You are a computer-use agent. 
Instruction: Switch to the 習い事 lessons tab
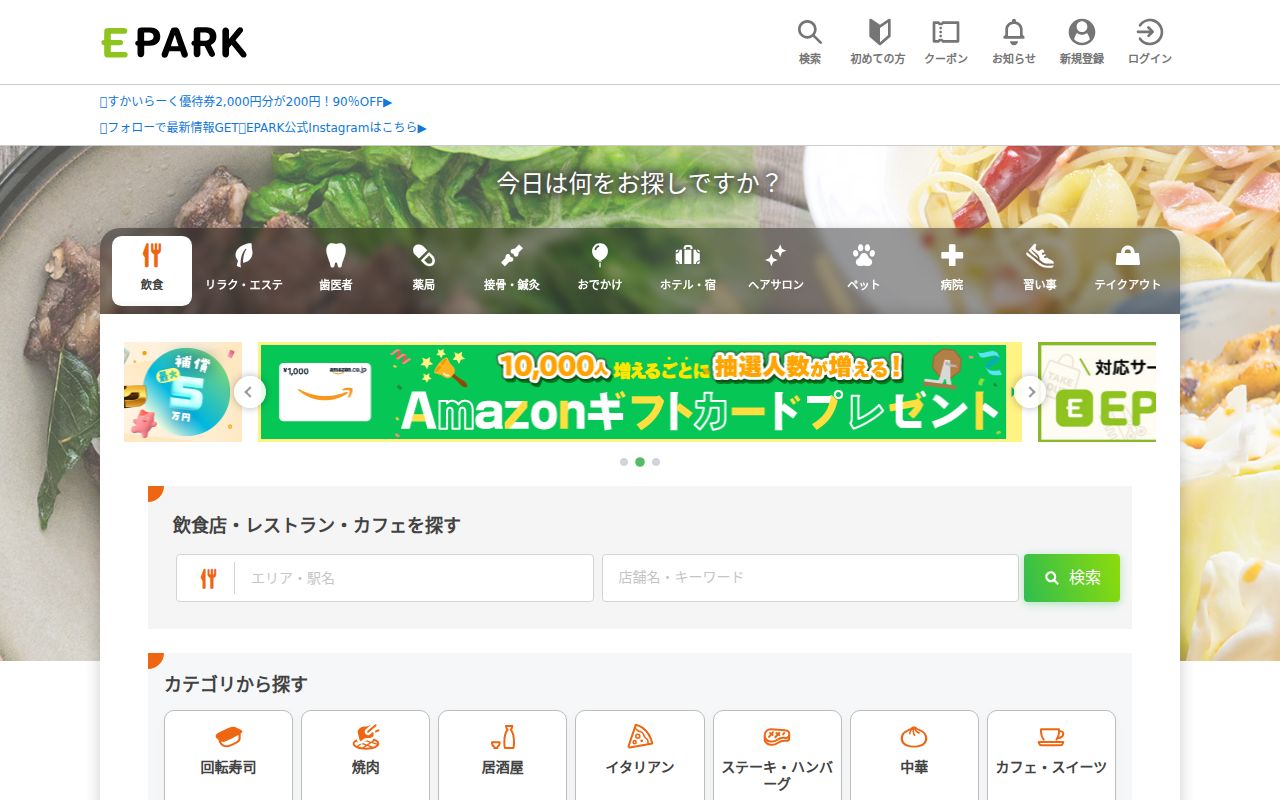coord(1040,270)
